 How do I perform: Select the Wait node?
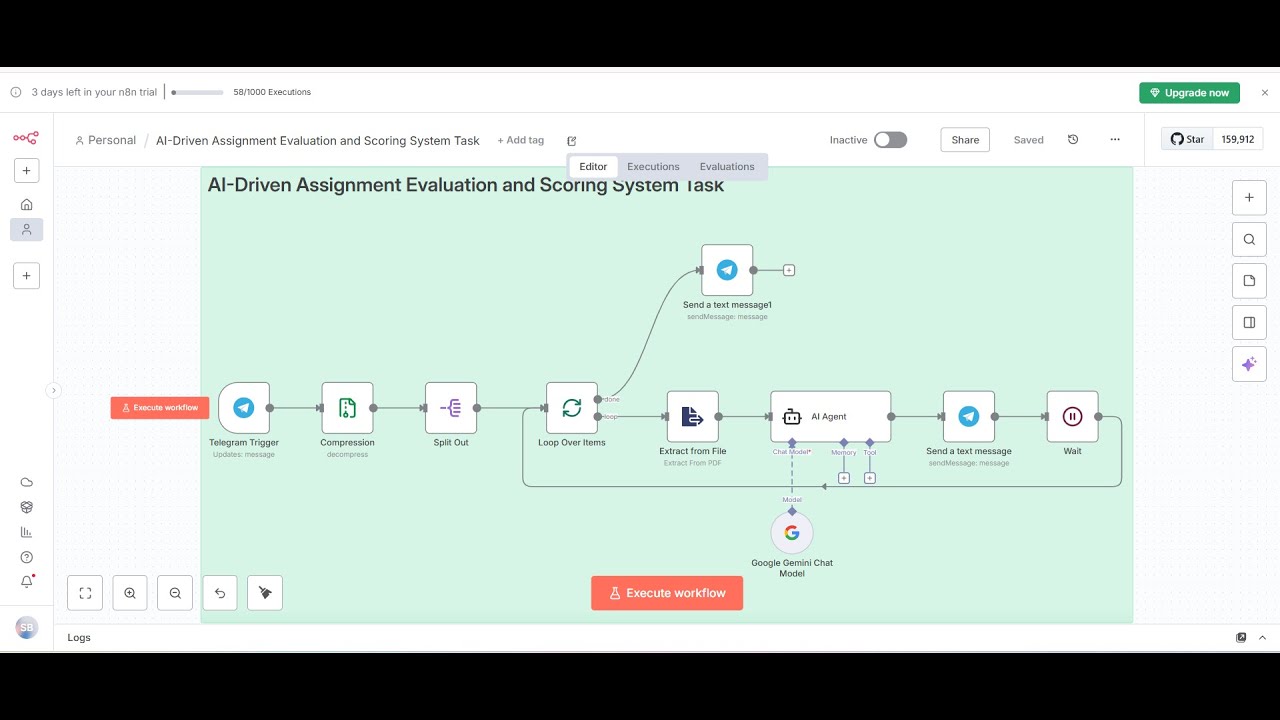pos(1072,416)
